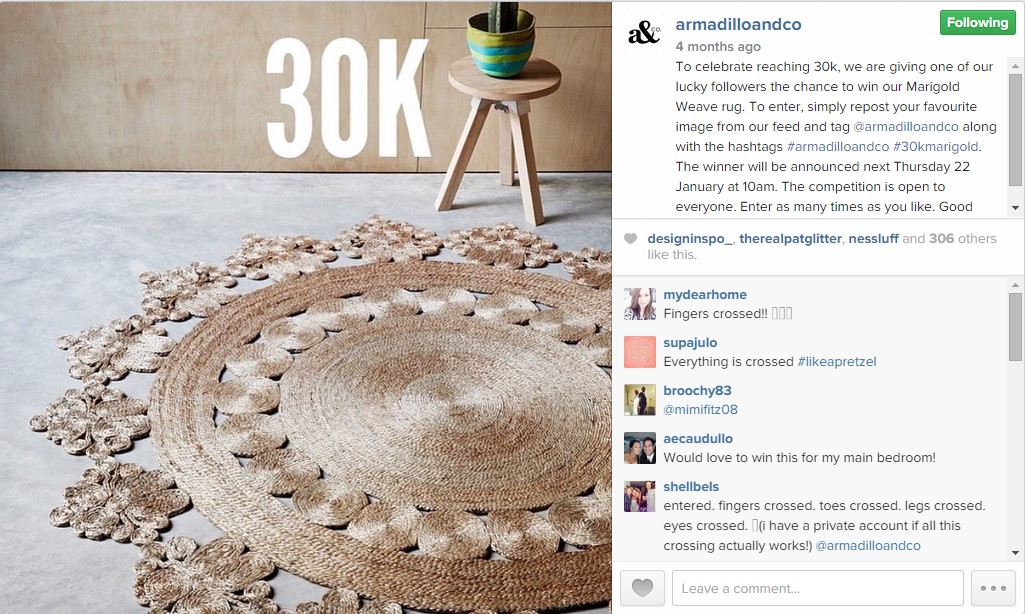
Task: Click caption scrollbar down arrow
Action: [x=1015, y=208]
